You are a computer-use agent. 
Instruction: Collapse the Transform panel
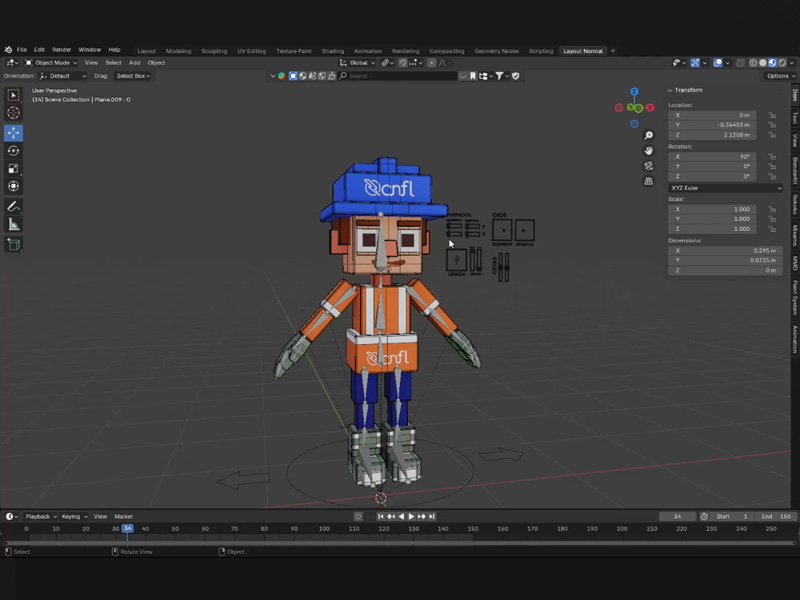click(671, 90)
